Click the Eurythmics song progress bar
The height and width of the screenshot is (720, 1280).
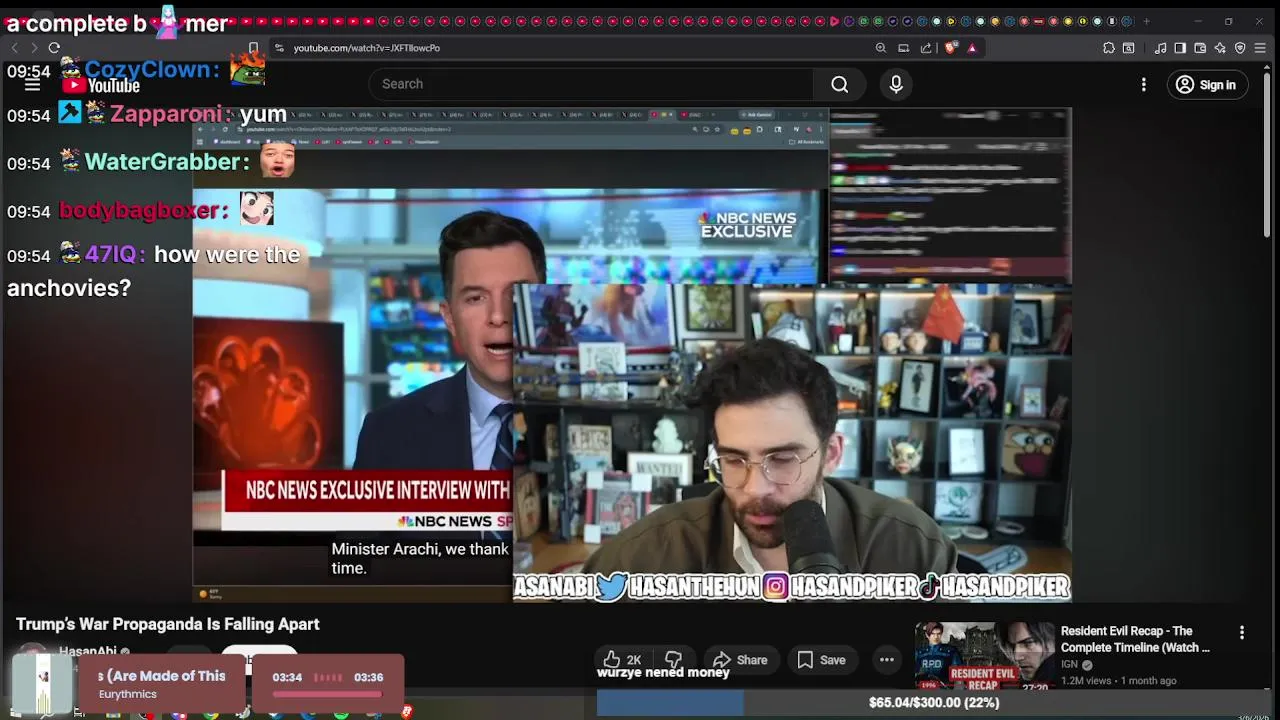click(x=328, y=693)
